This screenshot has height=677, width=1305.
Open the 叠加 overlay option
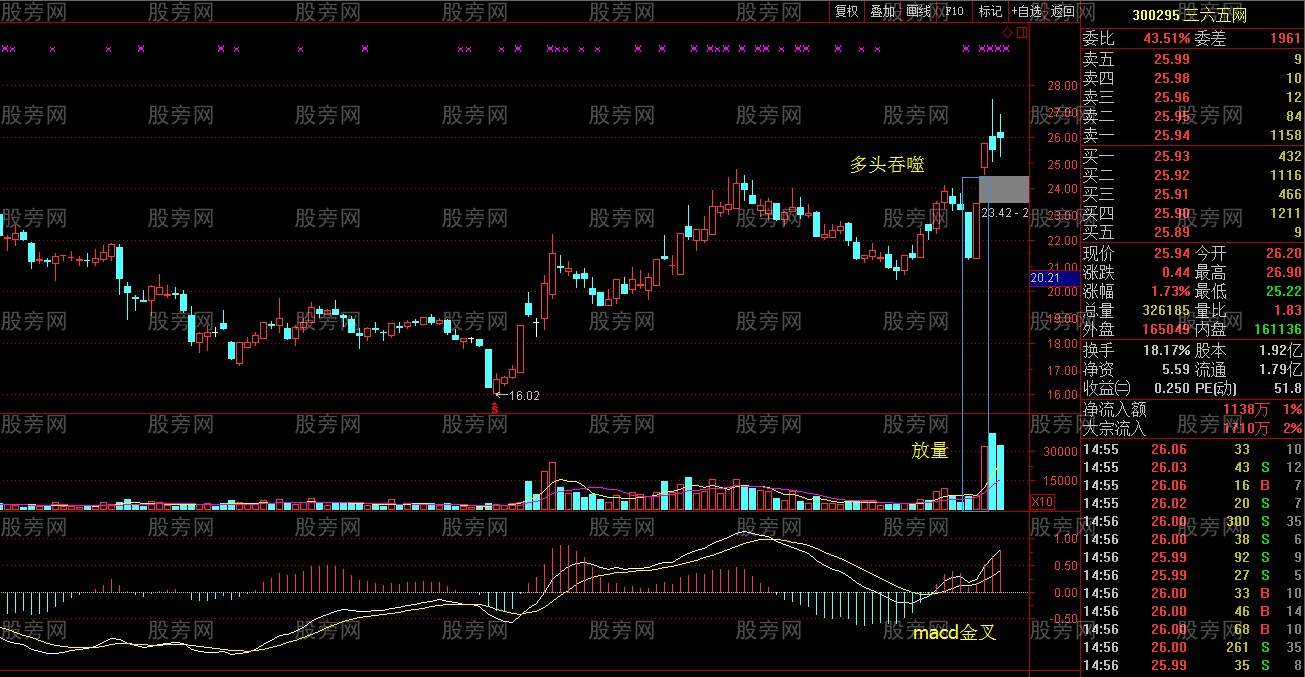coord(882,11)
